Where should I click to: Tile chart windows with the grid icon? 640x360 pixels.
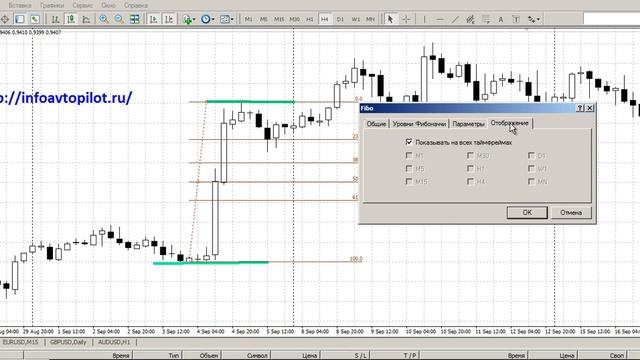coord(135,19)
